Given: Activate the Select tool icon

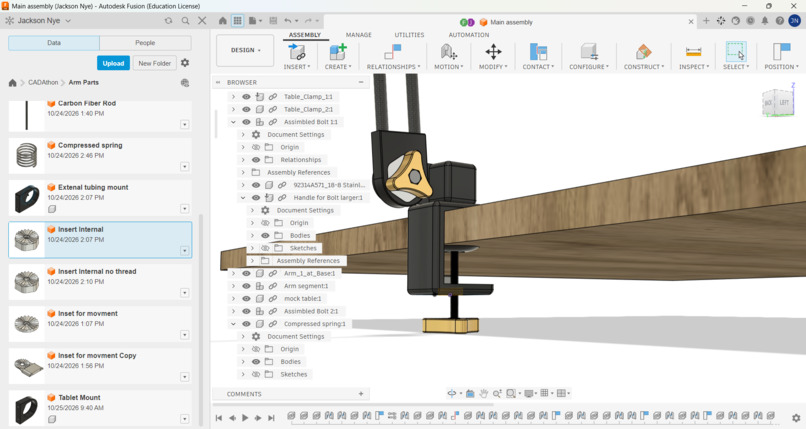Looking at the screenshot, I should 736,52.
